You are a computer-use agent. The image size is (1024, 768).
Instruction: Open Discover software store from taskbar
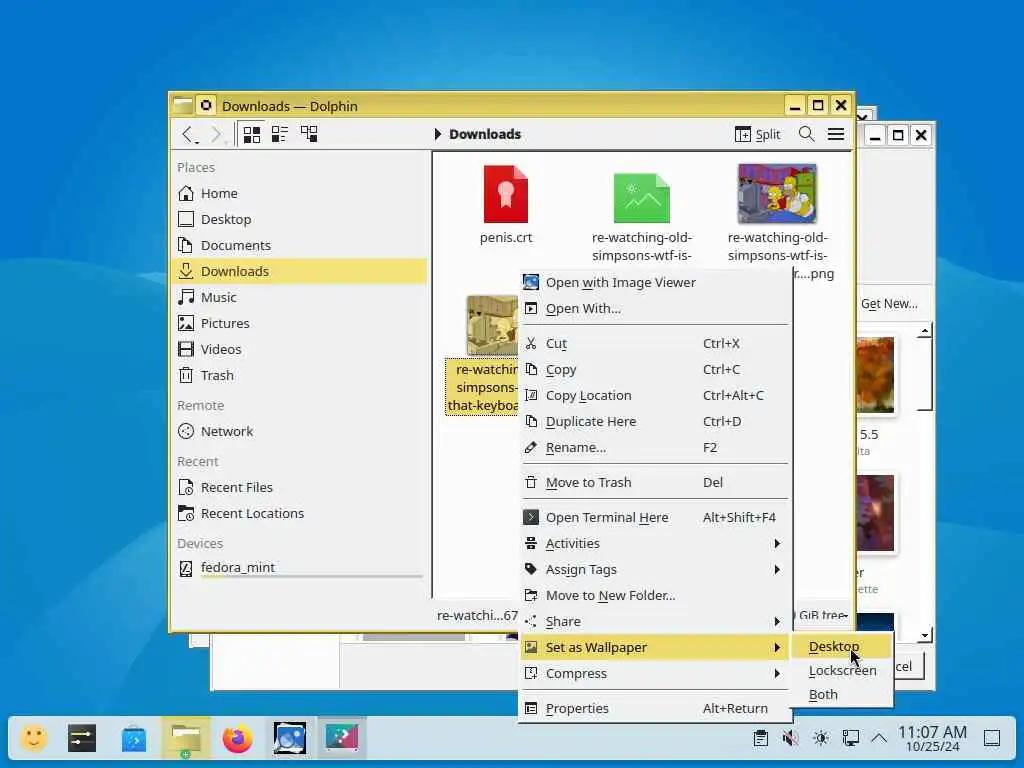(x=134, y=739)
